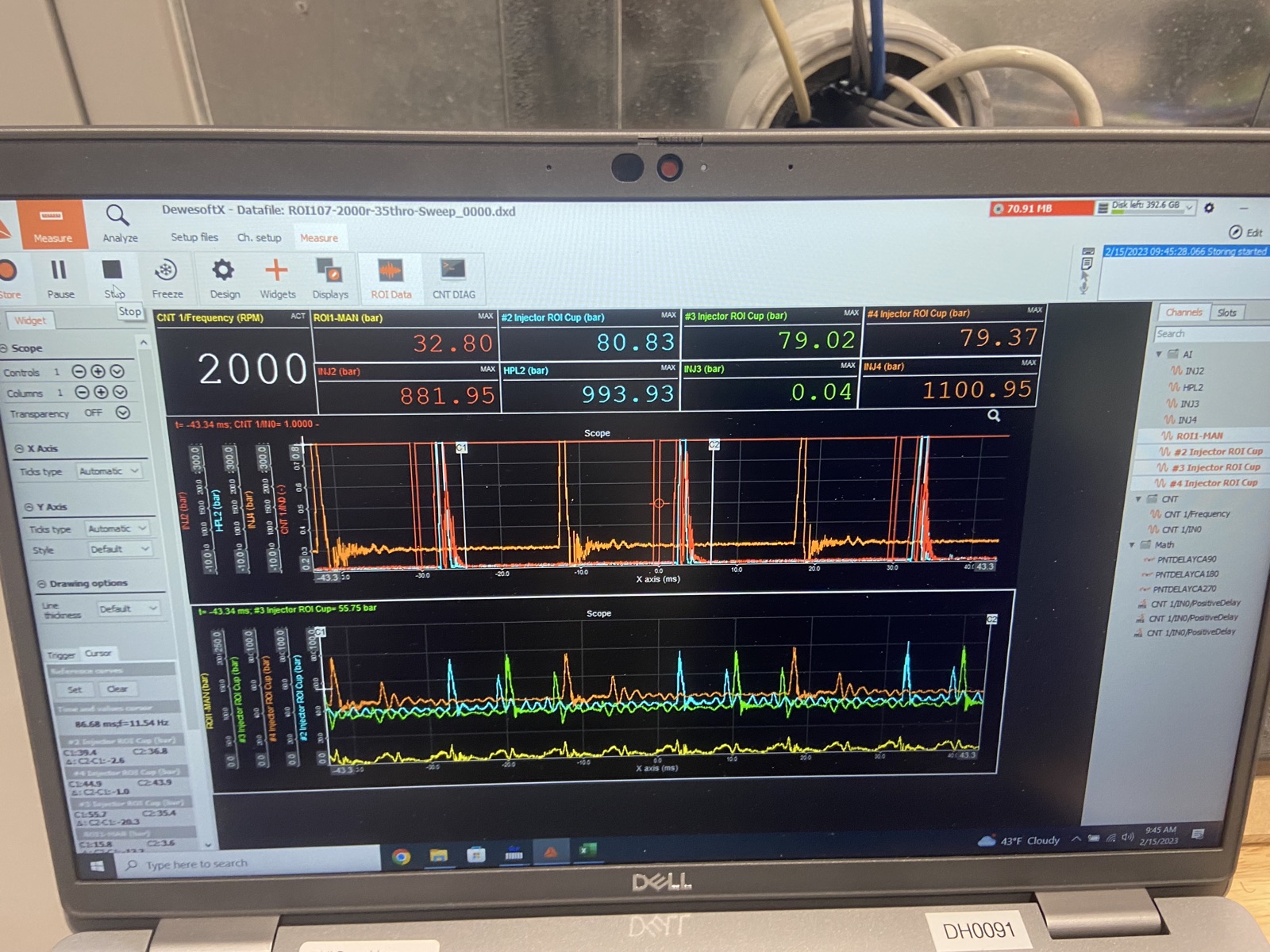Viewport: 1270px width, 952px height.
Task: Collapse the X Axis section
Action: pyautogui.click(x=19, y=448)
